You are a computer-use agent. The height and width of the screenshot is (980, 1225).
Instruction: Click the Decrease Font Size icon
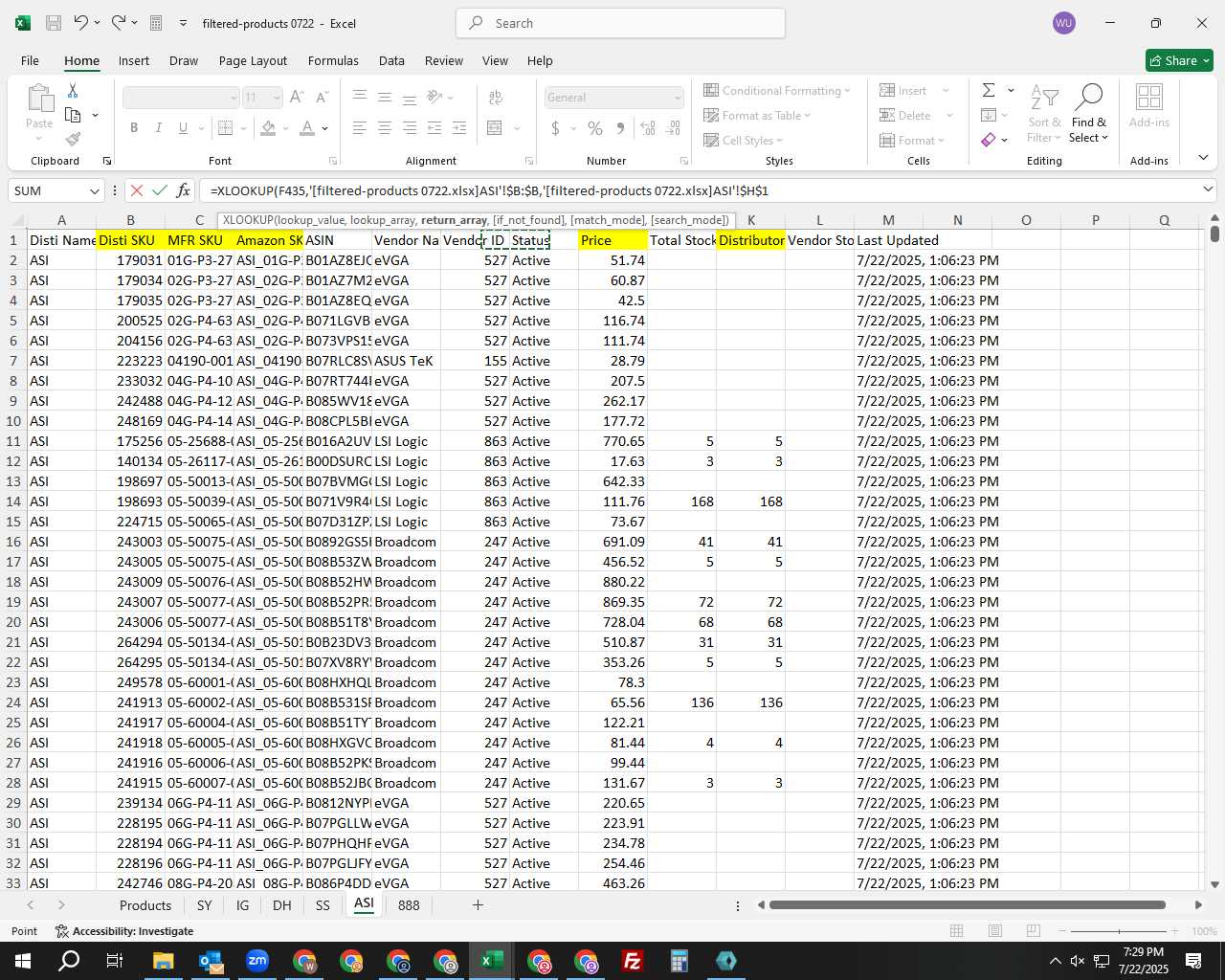[322, 97]
